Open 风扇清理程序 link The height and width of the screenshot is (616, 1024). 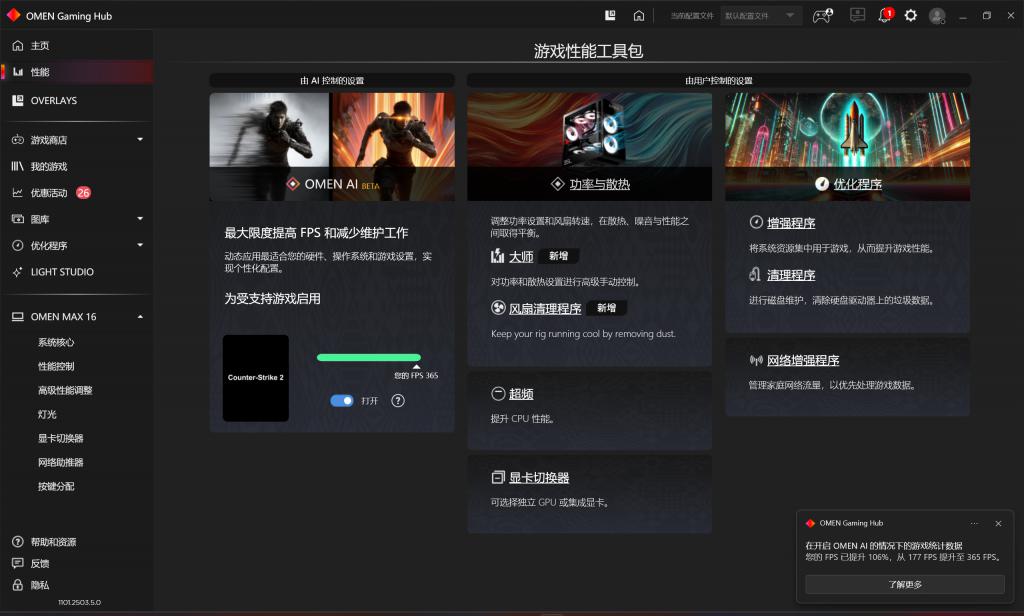(545, 308)
